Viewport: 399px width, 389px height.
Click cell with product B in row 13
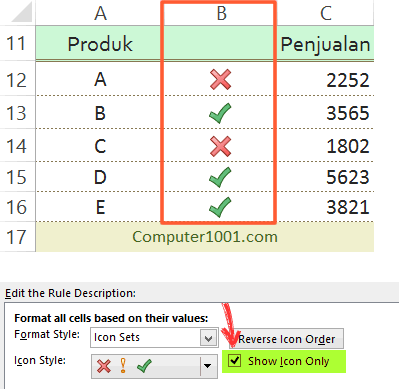pos(99,113)
